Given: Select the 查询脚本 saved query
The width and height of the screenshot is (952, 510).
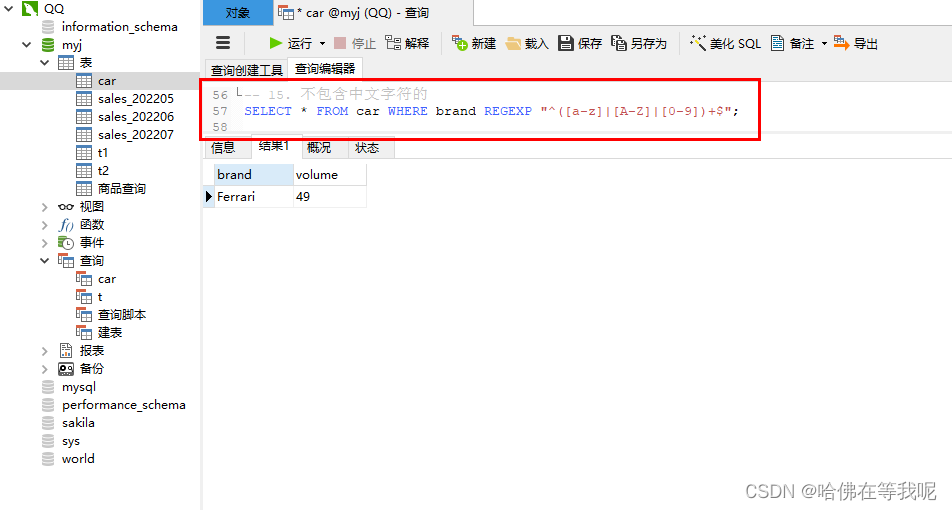Looking at the screenshot, I should pos(121,315).
